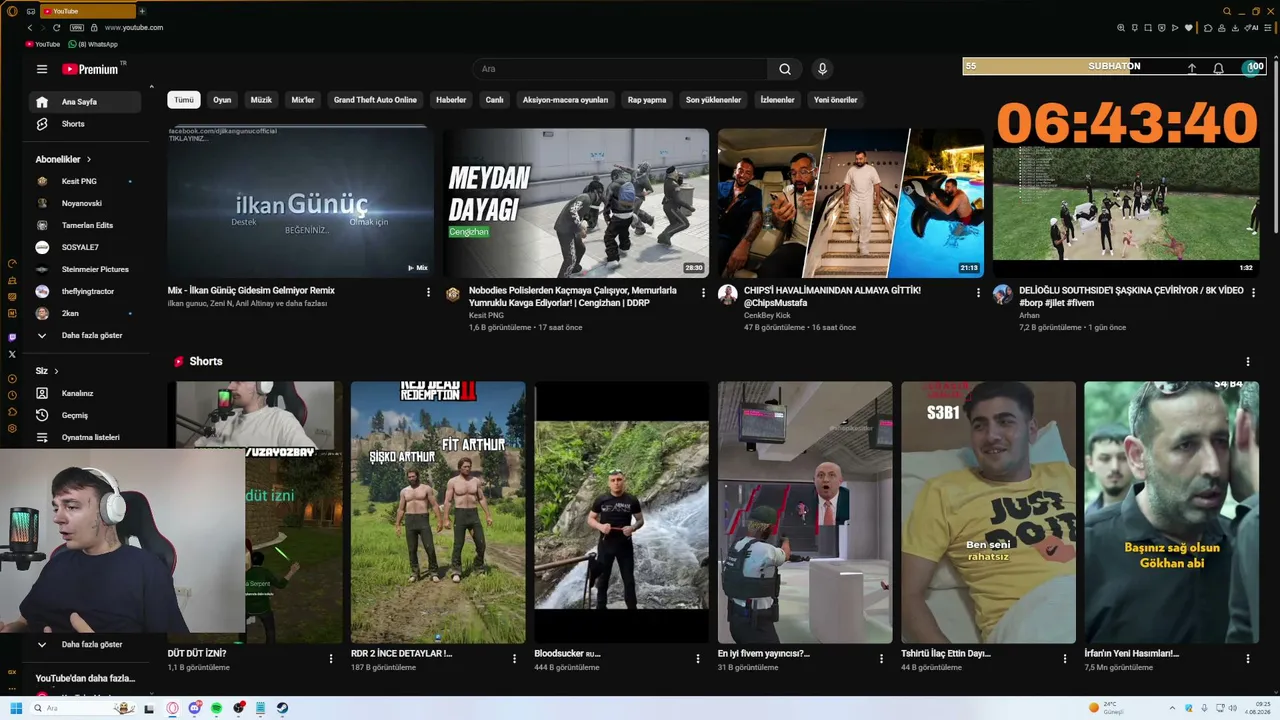
Task: Open the Noyanovski subscription
Action: point(85,203)
